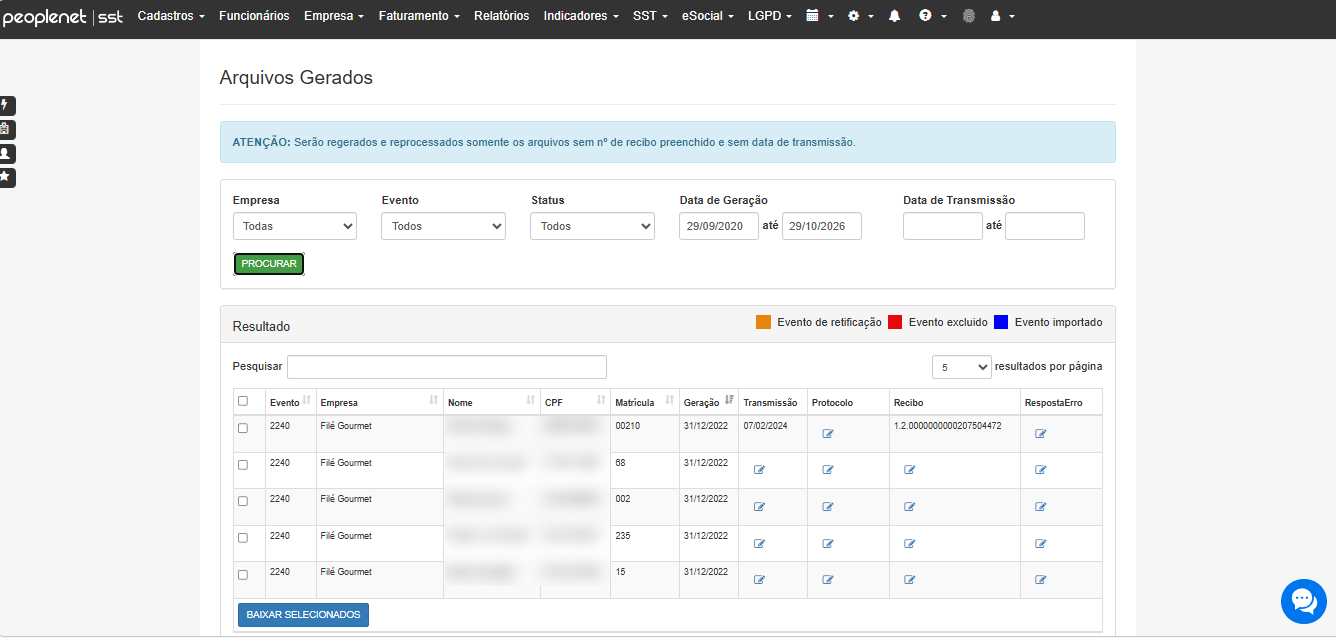Edit Protocolo for matrícula 235 row
Image resolution: width=1336 pixels, height=639 pixels.
click(x=827, y=544)
